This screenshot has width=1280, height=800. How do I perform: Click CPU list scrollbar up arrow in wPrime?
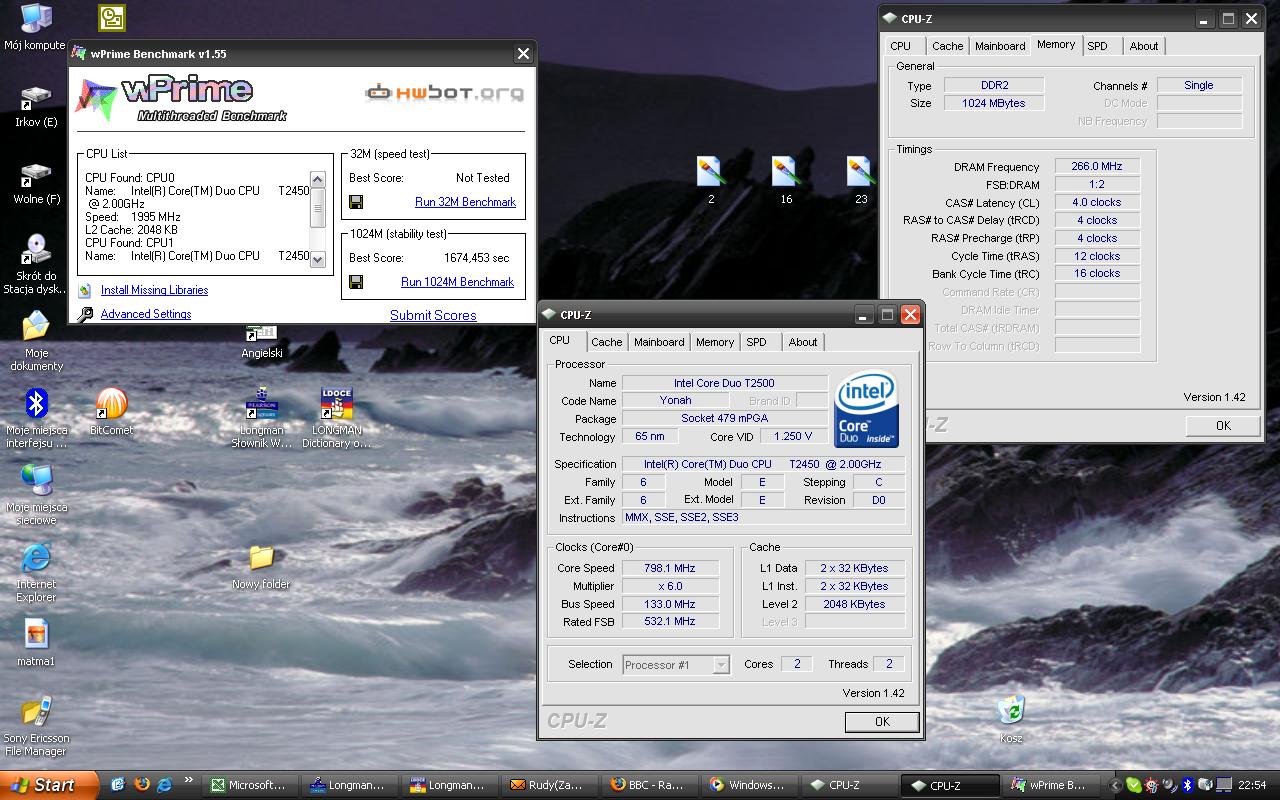point(317,179)
